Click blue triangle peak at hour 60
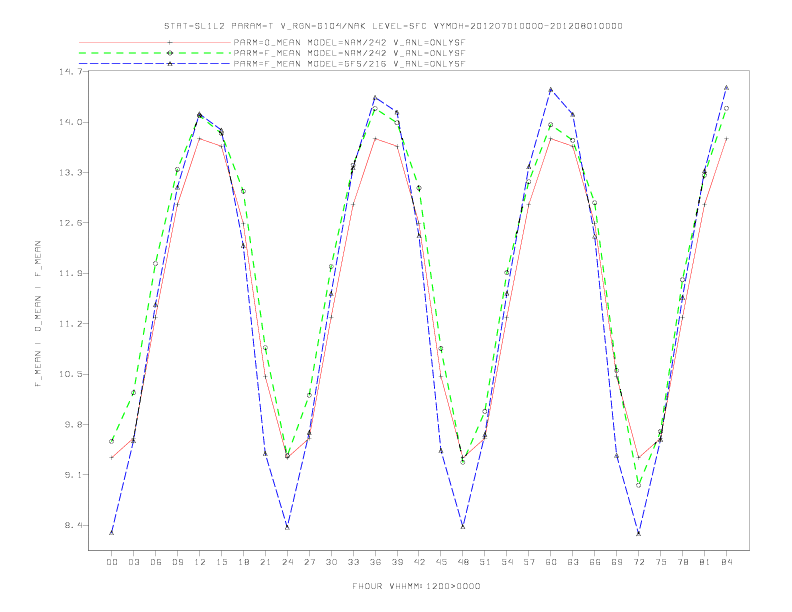792x612 pixels. click(x=551, y=89)
